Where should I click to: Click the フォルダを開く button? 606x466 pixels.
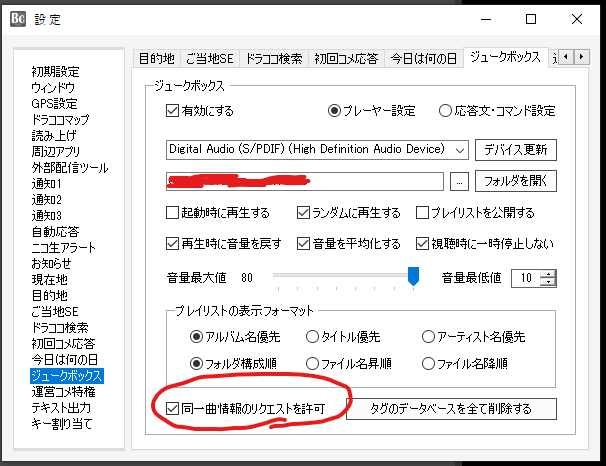516,181
